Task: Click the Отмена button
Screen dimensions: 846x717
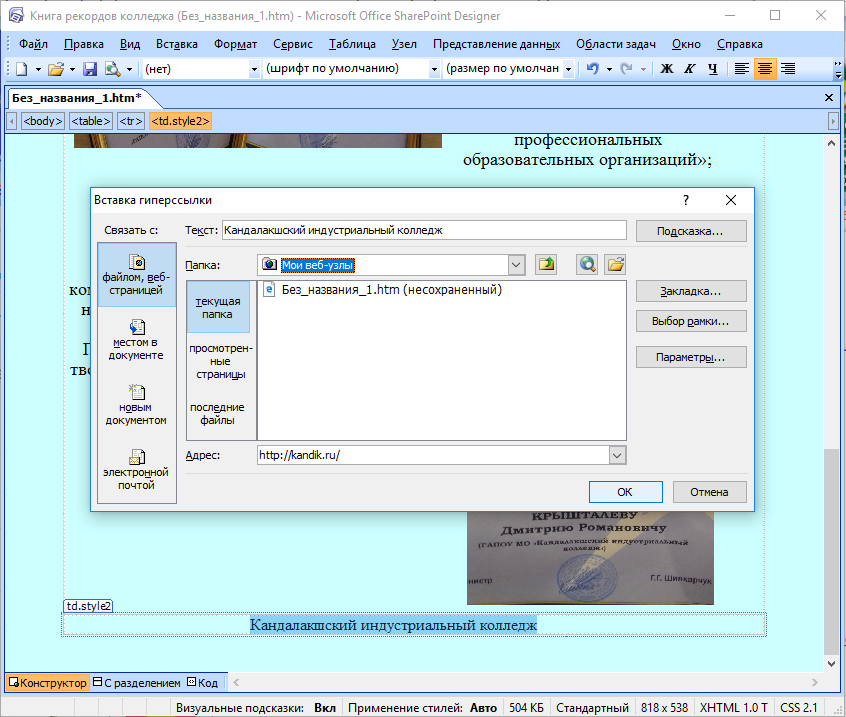Action: [x=709, y=492]
